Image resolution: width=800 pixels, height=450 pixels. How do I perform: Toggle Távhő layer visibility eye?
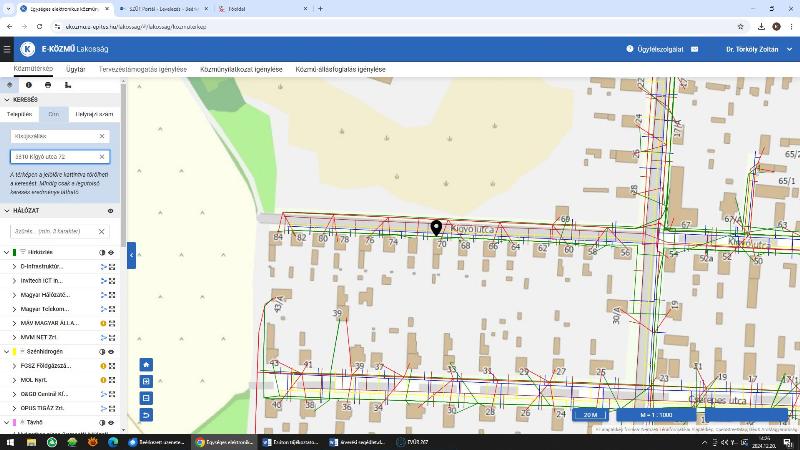tap(111, 423)
